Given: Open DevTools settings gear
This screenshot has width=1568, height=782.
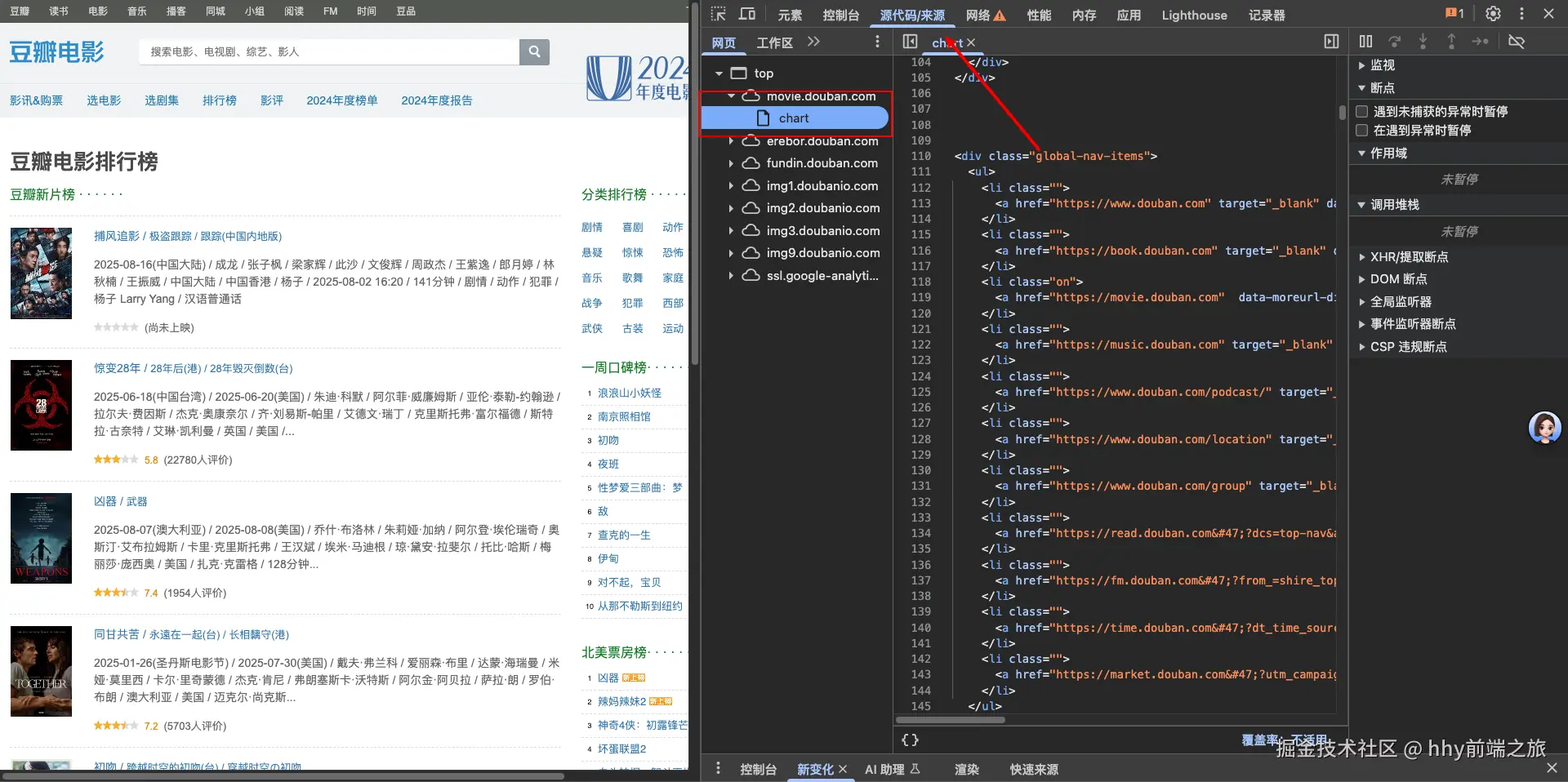Looking at the screenshot, I should click(x=1493, y=14).
